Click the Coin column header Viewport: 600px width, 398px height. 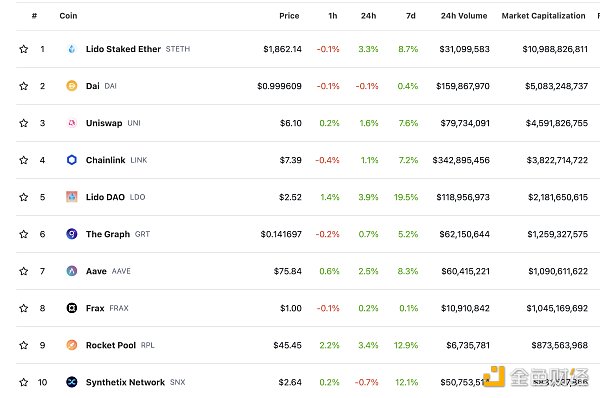pos(68,16)
